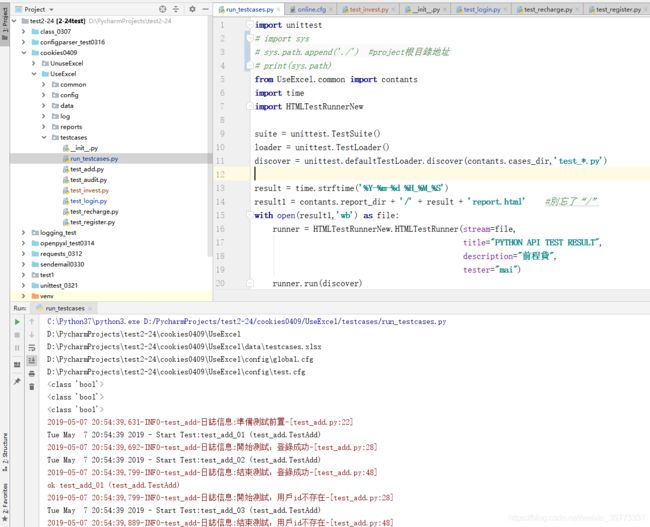Pin the Run tab
The height and width of the screenshot is (527, 650).
pos(17,381)
